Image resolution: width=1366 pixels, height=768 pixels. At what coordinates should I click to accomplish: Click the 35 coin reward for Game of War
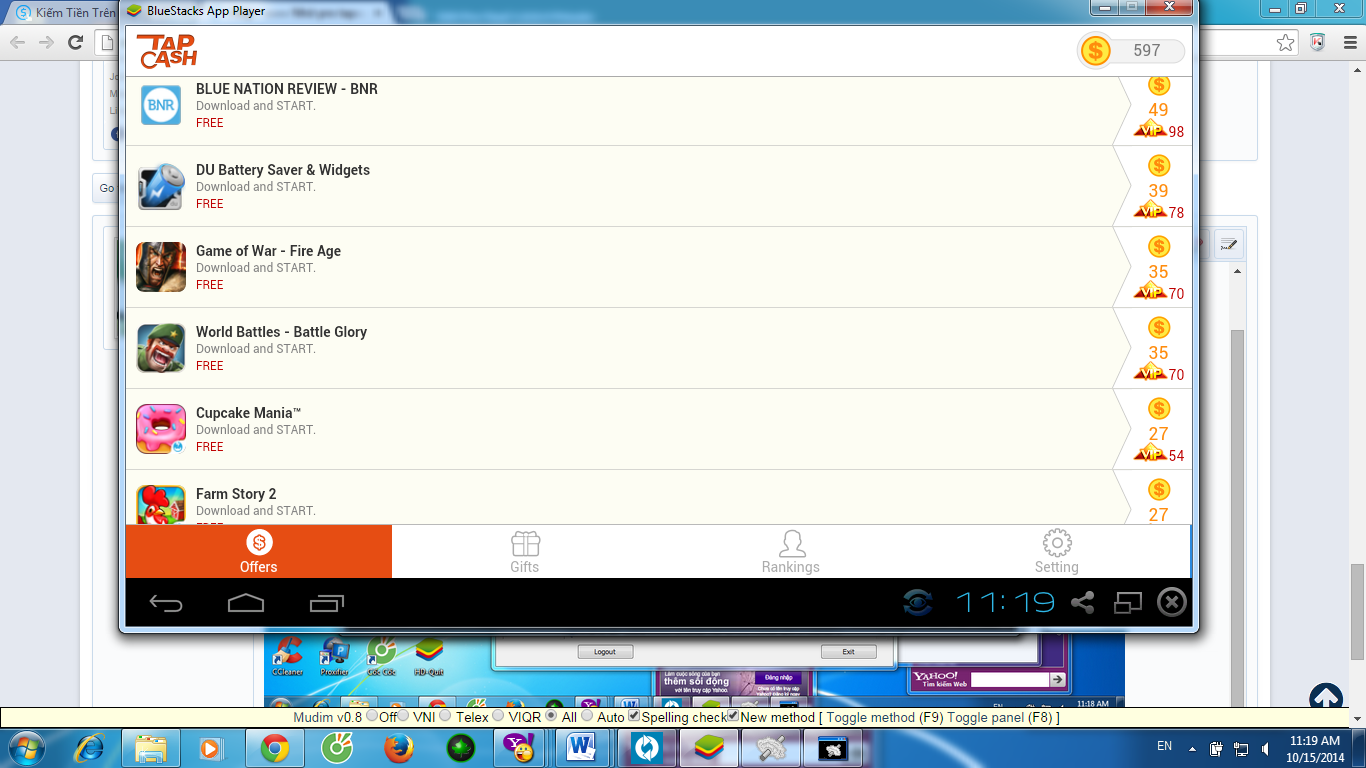pos(1158,272)
